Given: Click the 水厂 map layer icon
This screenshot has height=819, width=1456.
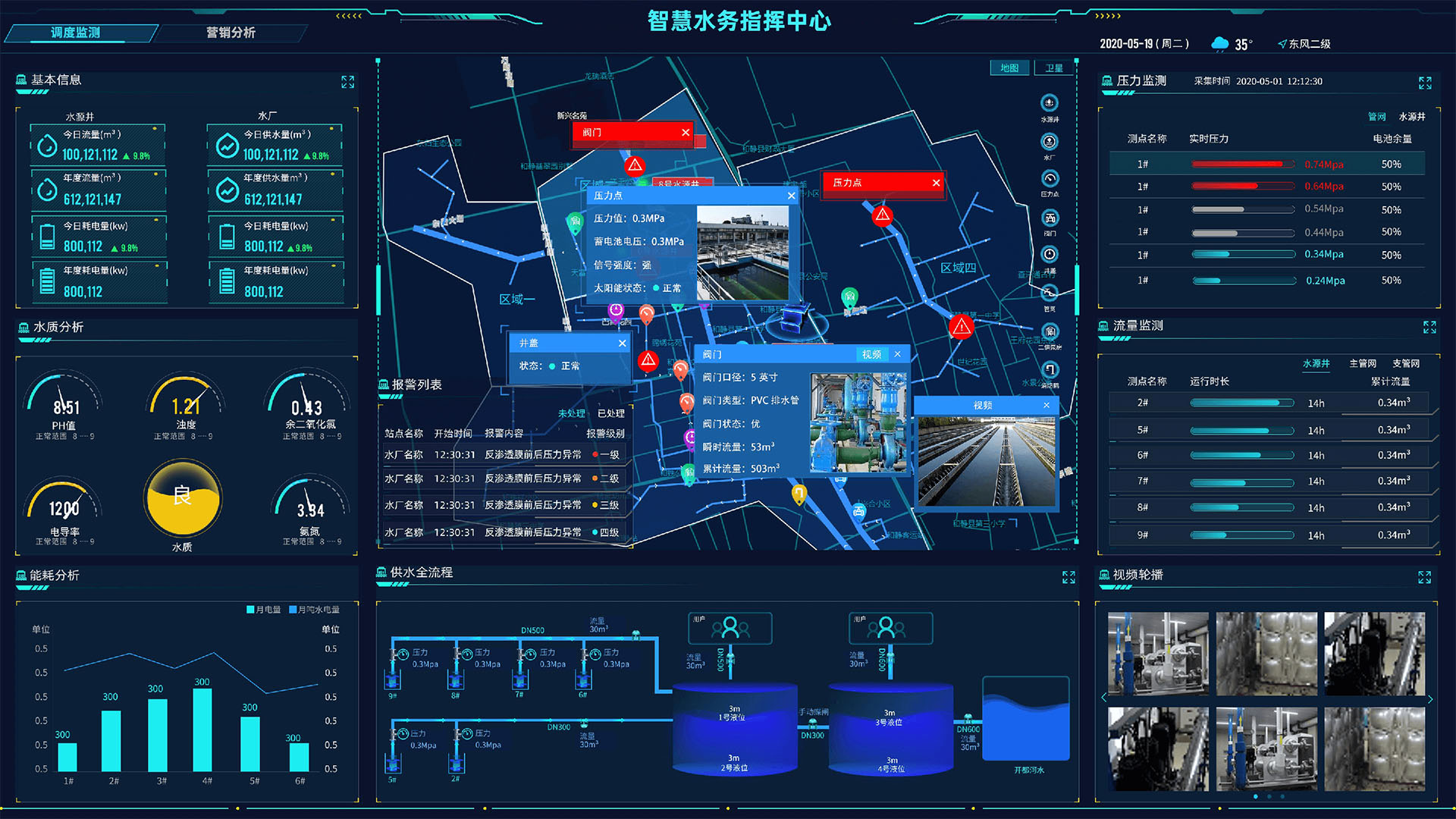Looking at the screenshot, I should tap(1050, 142).
